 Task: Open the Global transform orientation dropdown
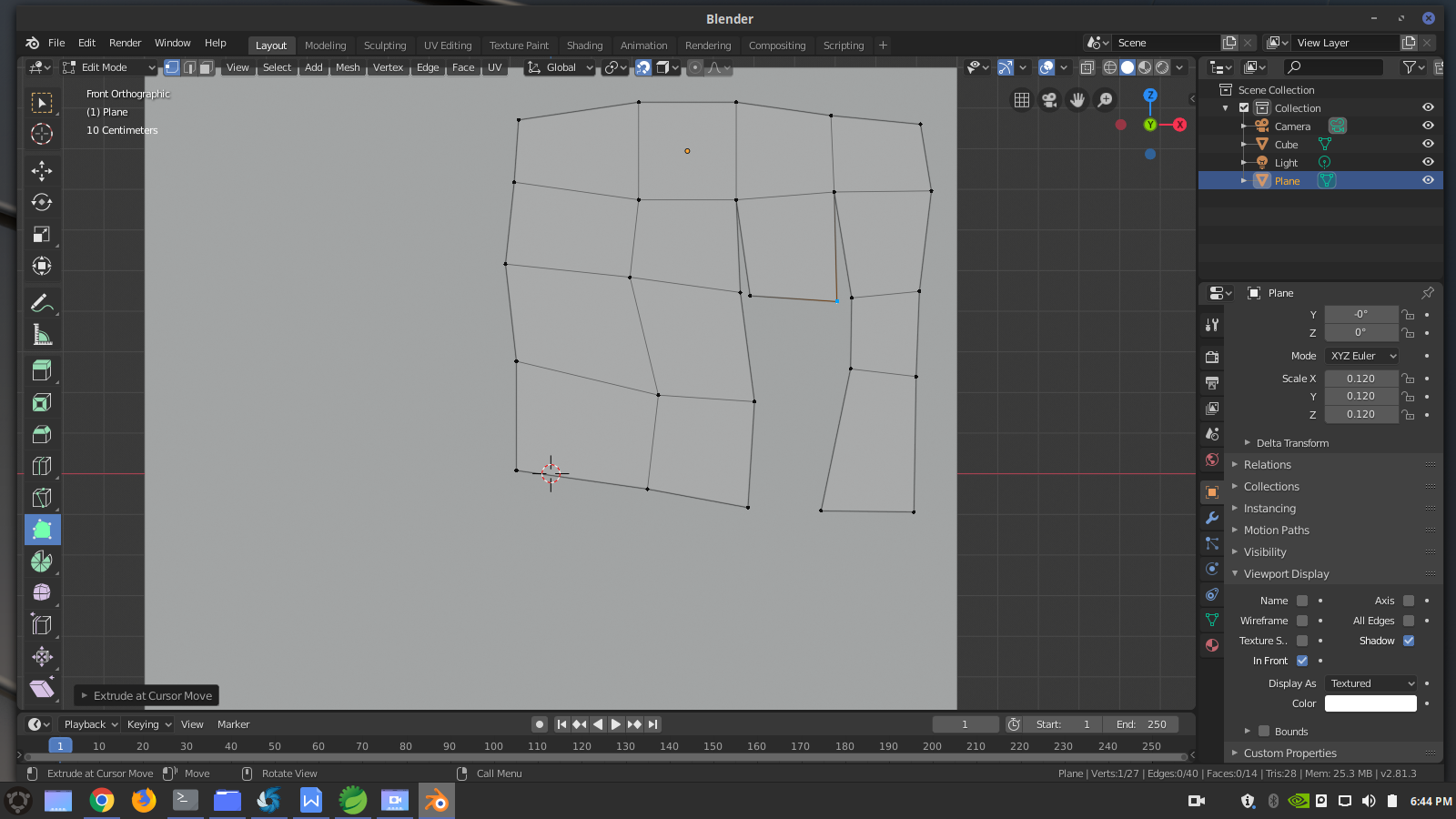561,67
